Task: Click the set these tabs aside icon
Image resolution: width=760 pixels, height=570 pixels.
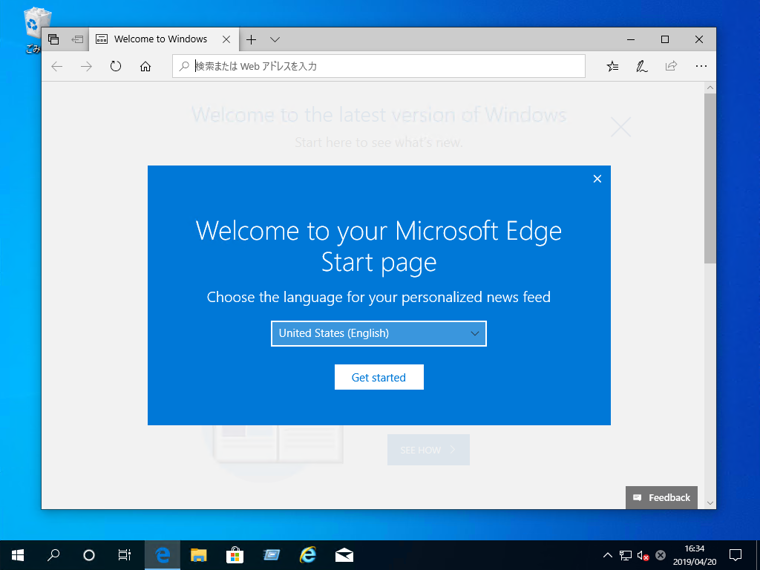Action: click(77, 39)
